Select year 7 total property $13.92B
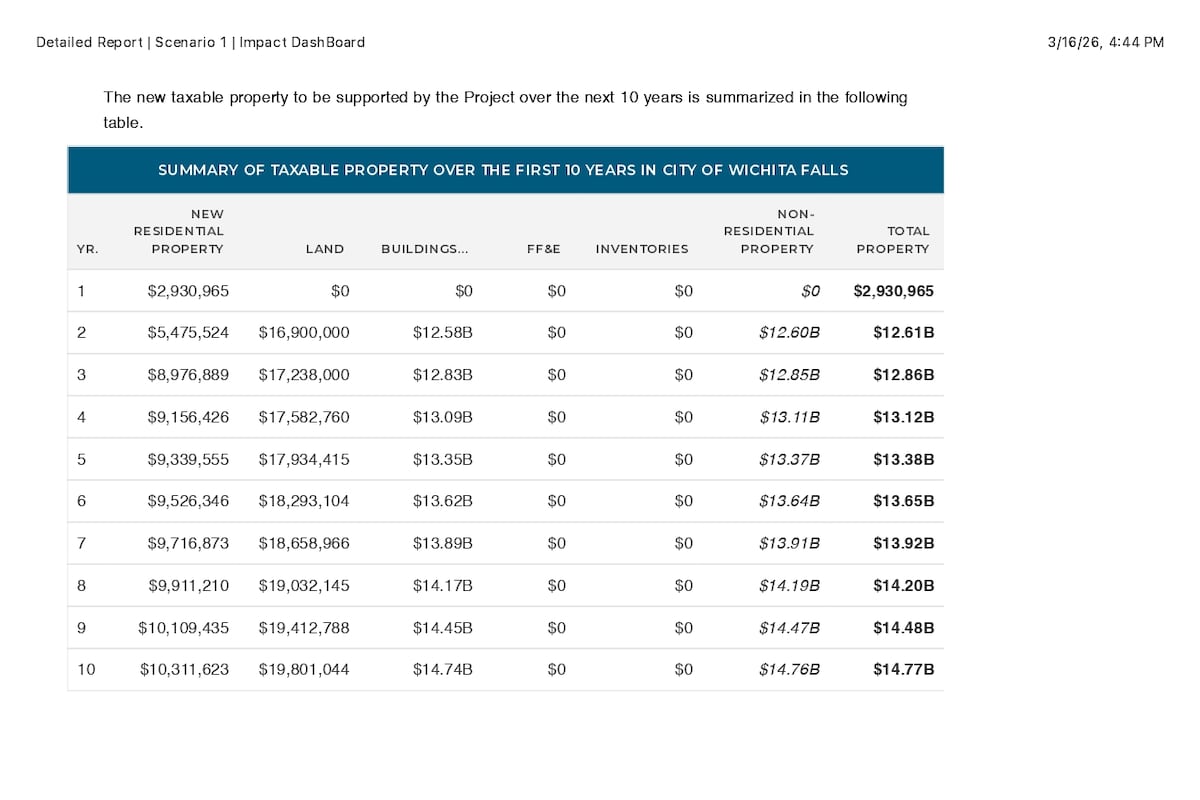 pos(904,543)
